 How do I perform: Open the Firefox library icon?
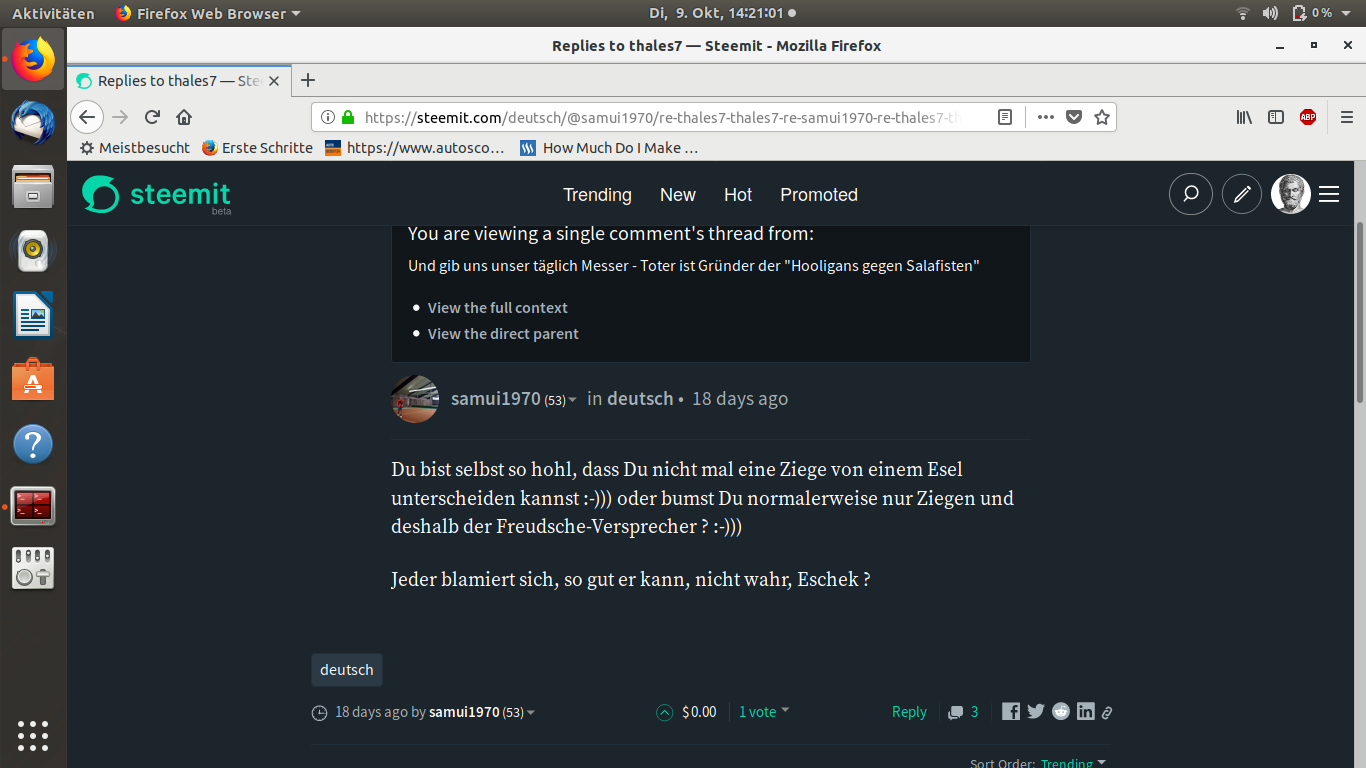coord(1244,117)
